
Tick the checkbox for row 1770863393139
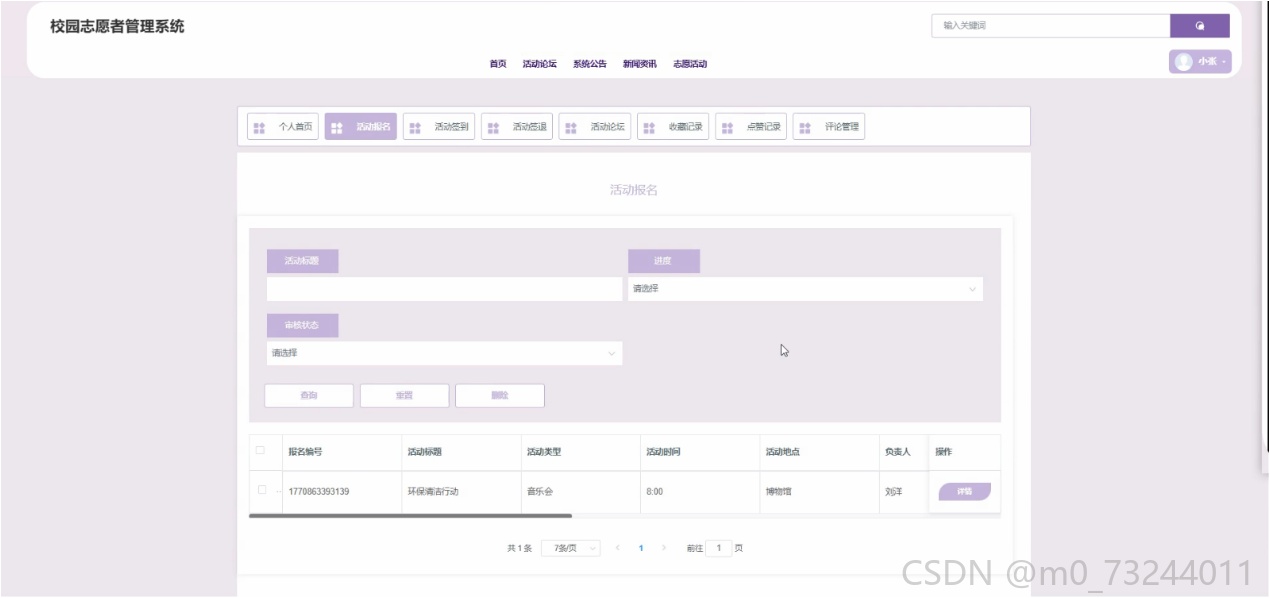pyautogui.click(x=262, y=491)
